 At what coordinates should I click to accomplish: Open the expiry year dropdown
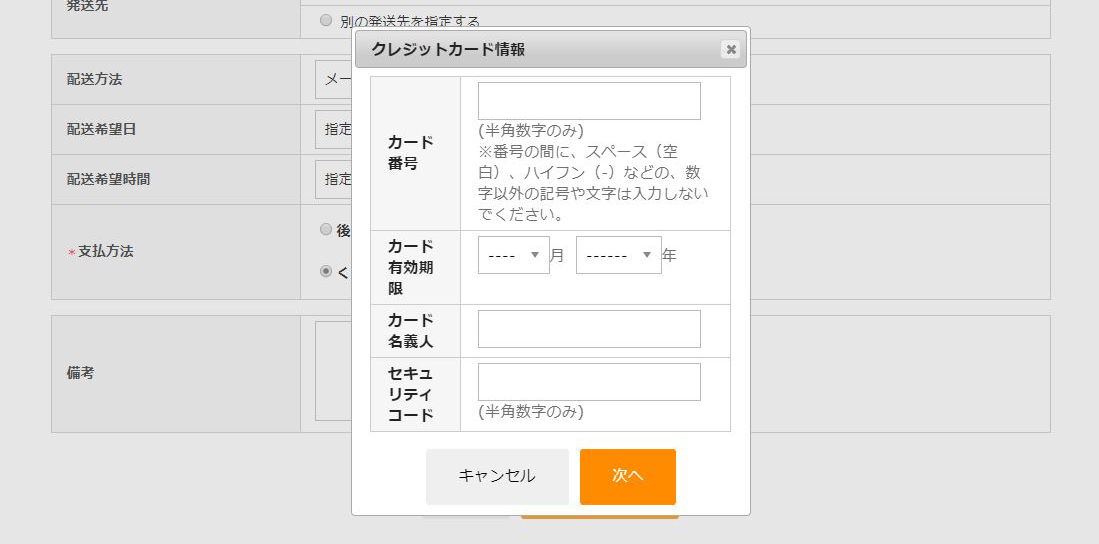click(x=618, y=255)
